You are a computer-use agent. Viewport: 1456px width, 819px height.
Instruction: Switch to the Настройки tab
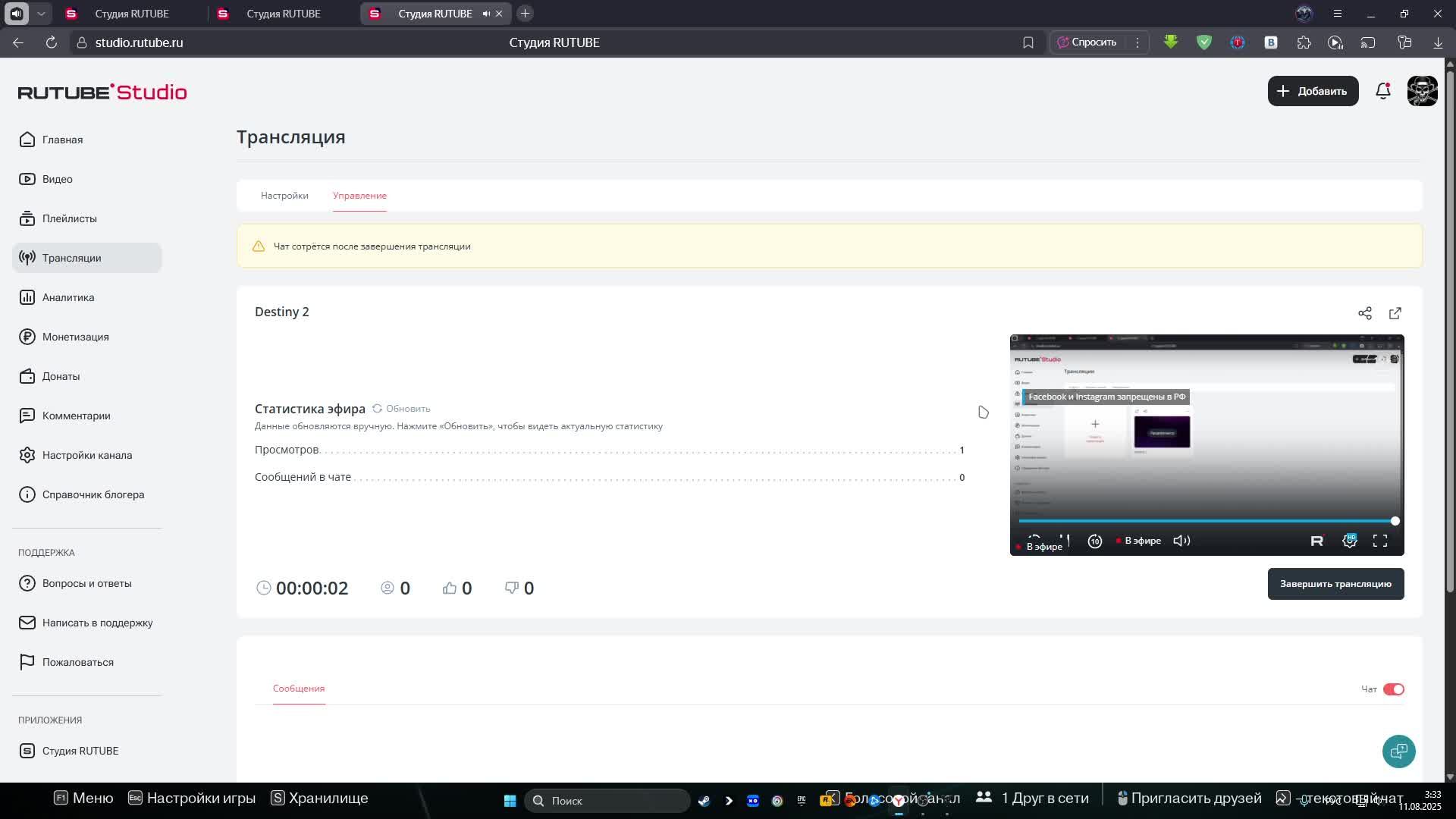pos(284,196)
